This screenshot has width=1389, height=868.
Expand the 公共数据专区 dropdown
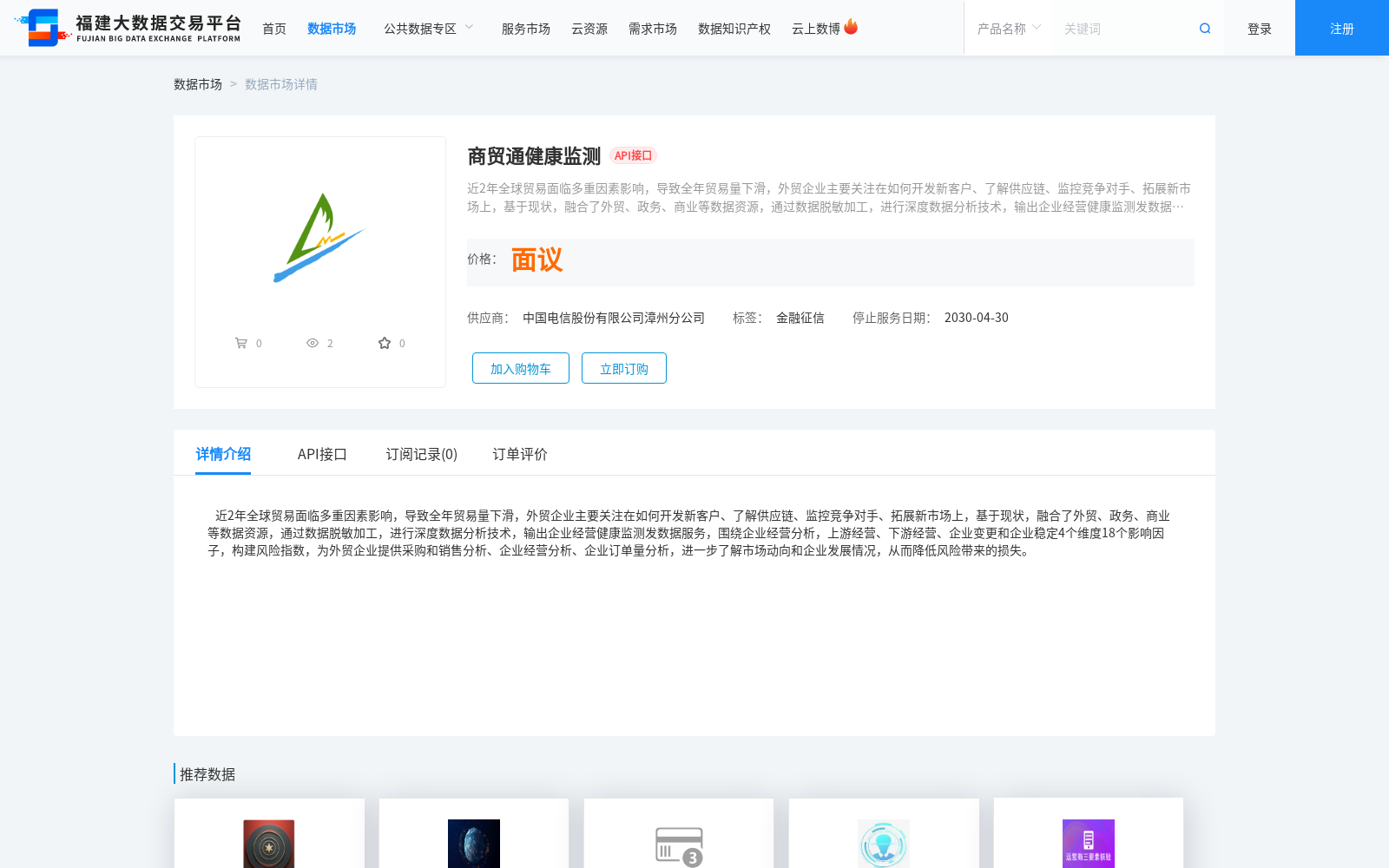(x=429, y=29)
